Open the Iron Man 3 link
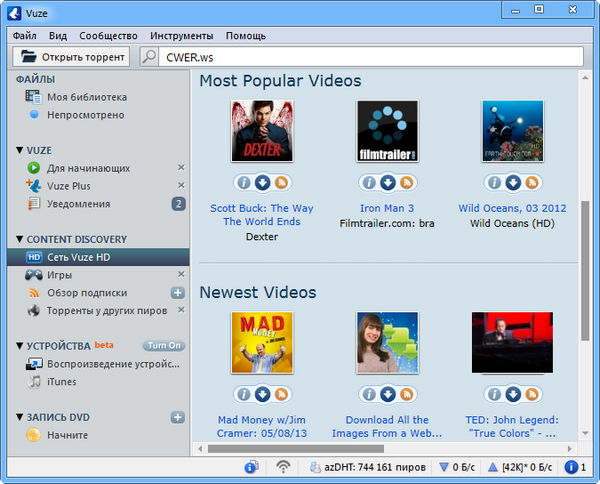The height and width of the screenshot is (484, 600). (387, 208)
